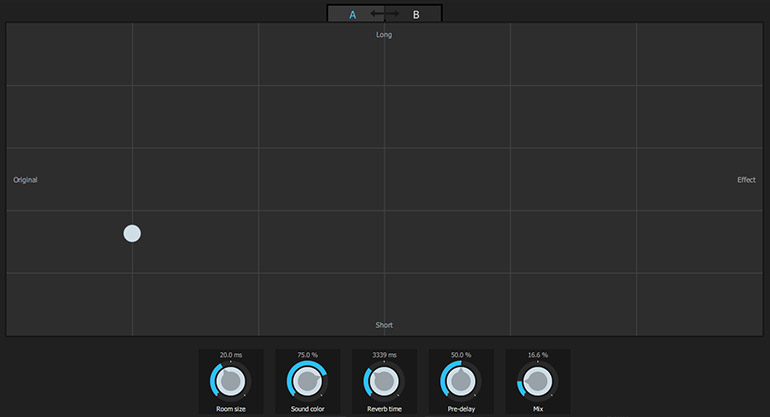770x417 pixels.
Task: Click the Sound color knob
Action: (307, 381)
